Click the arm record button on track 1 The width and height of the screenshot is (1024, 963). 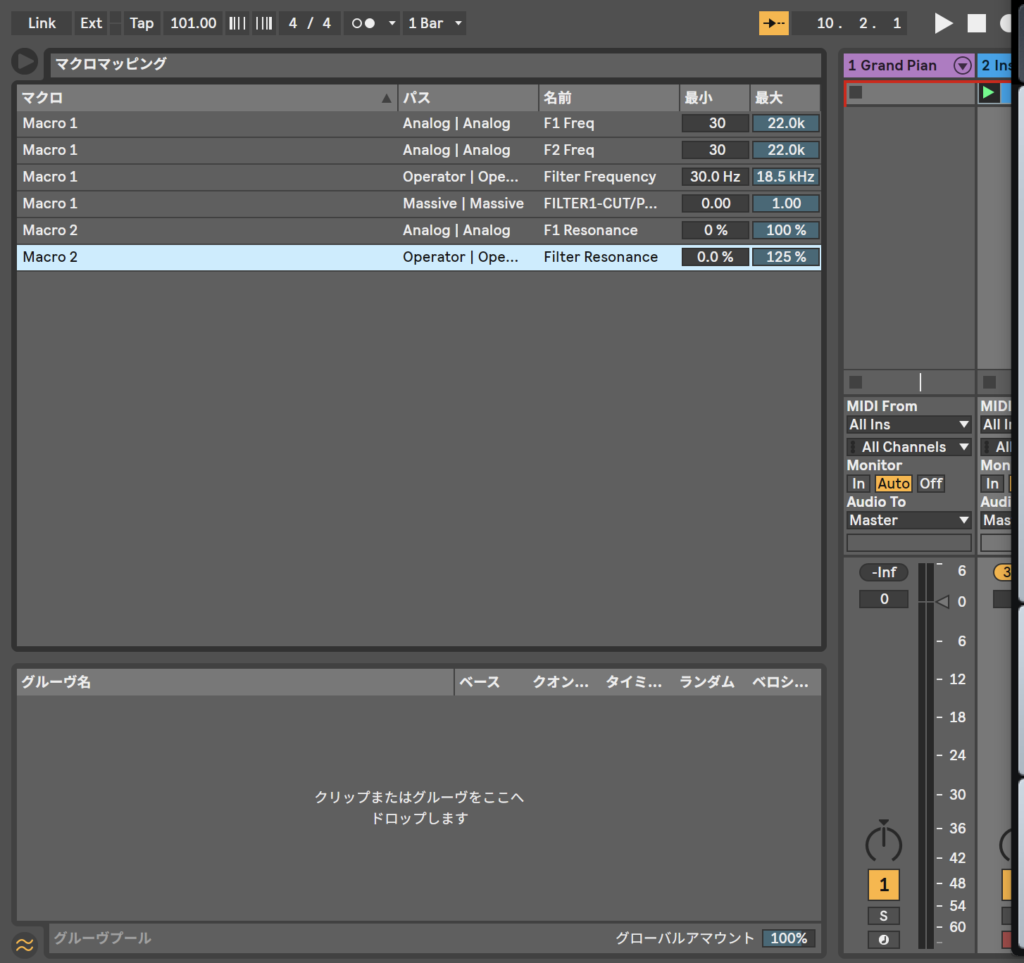883,939
